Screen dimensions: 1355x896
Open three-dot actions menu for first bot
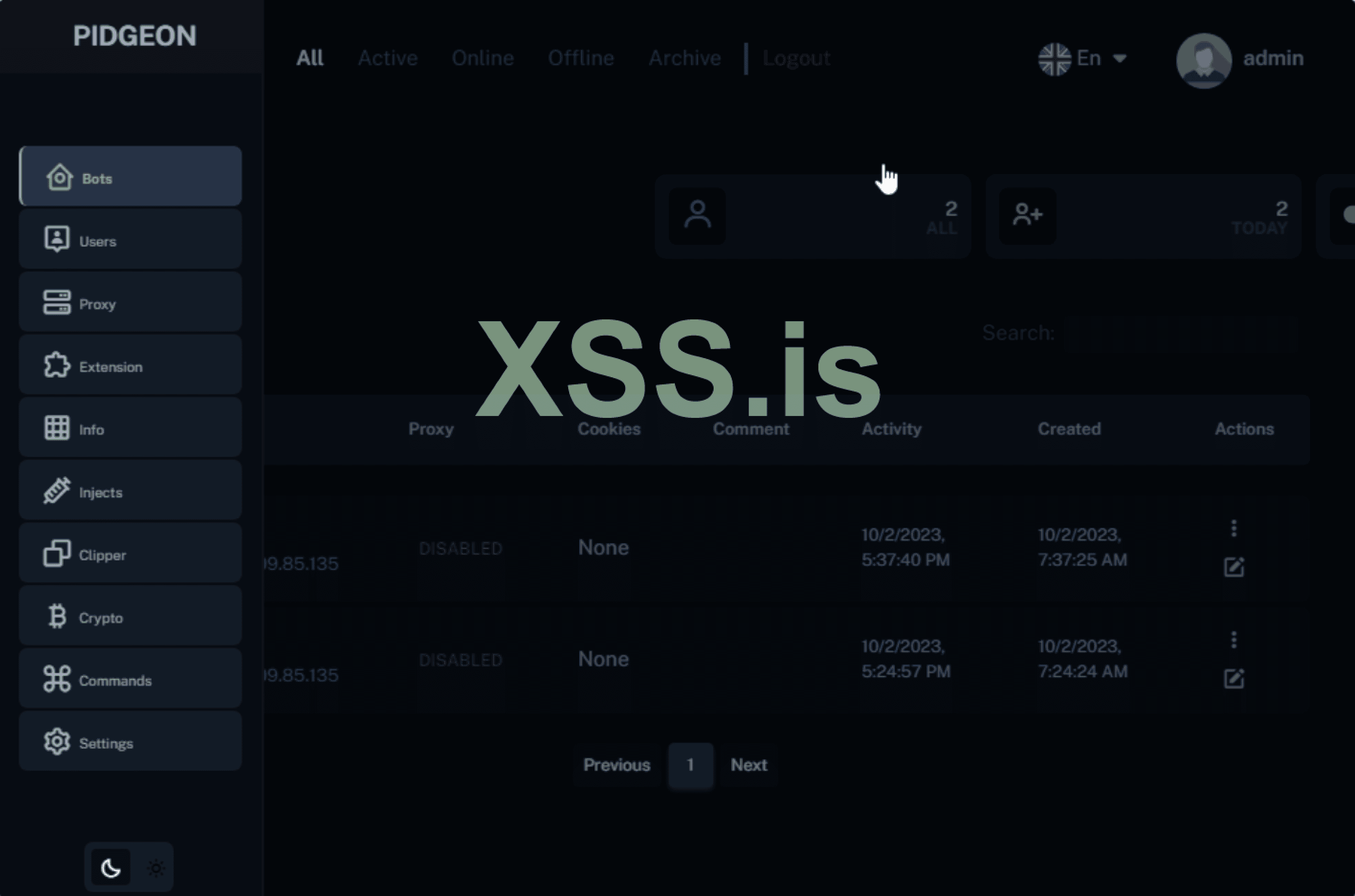[1233, 529]
